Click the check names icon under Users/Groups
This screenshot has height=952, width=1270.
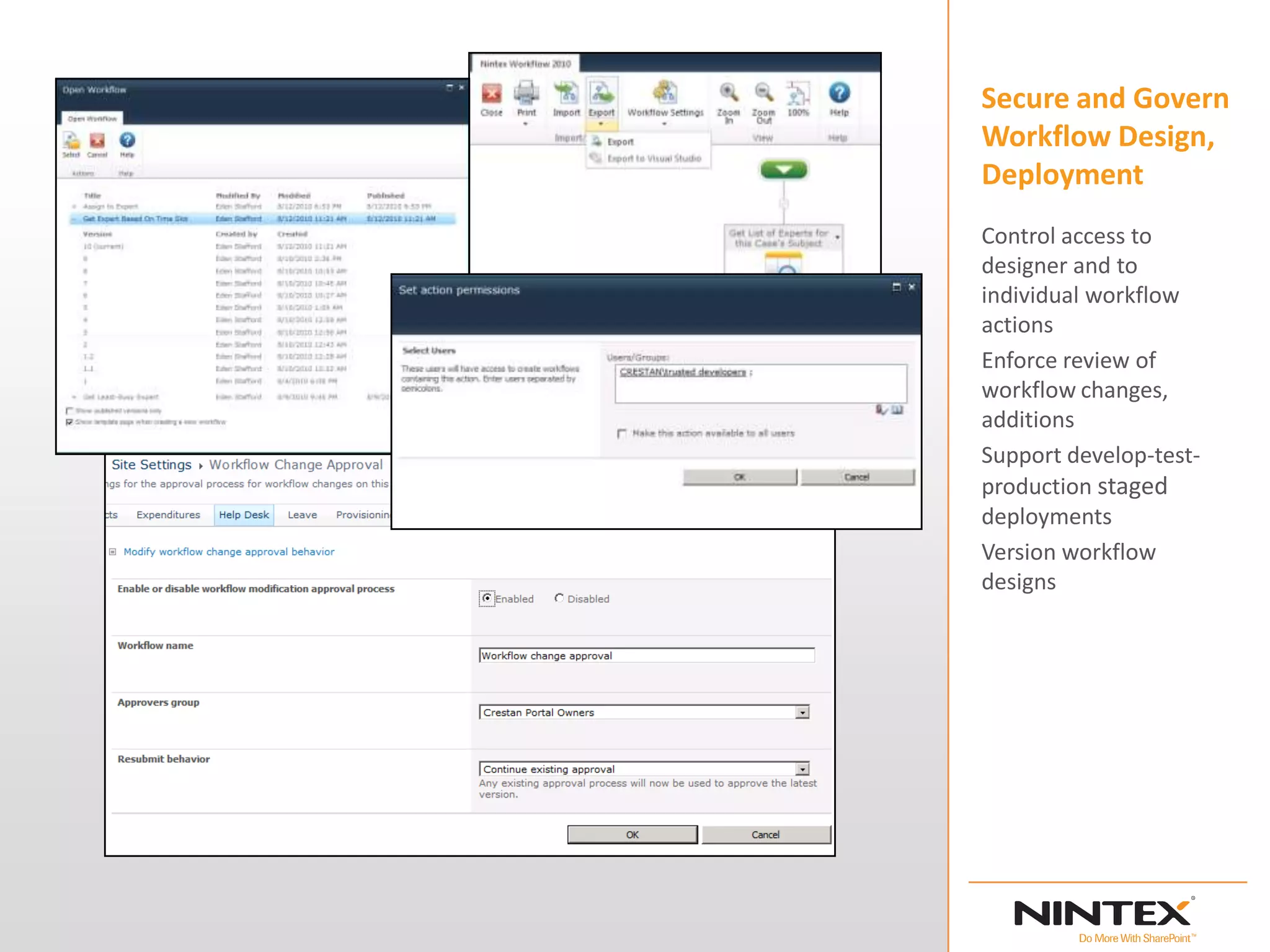(x=882, y=410)
